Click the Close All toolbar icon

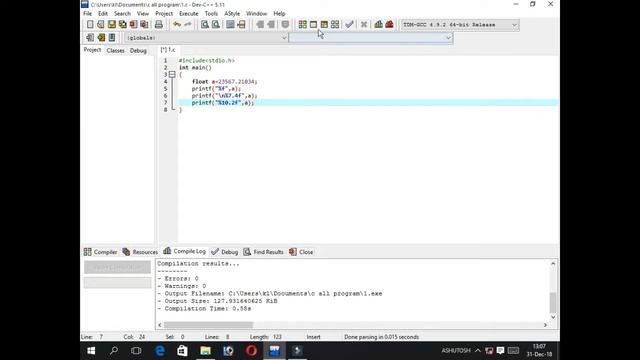click(x=144, y=24)
